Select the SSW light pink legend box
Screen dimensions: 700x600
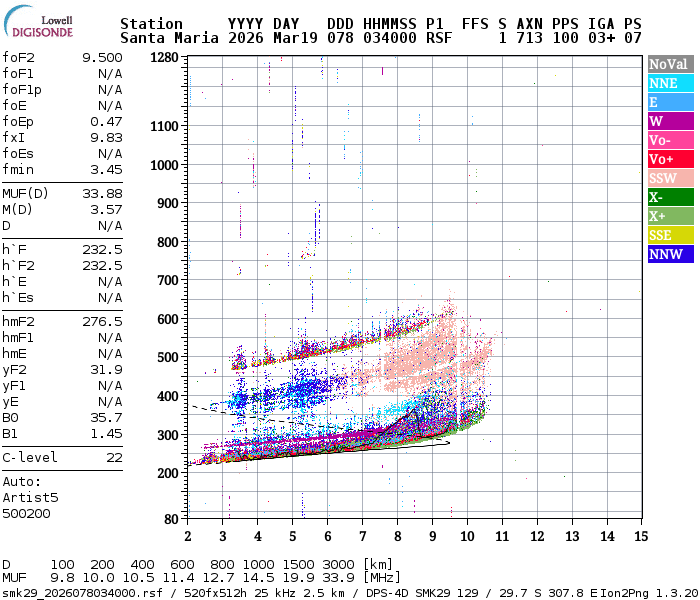668,179
